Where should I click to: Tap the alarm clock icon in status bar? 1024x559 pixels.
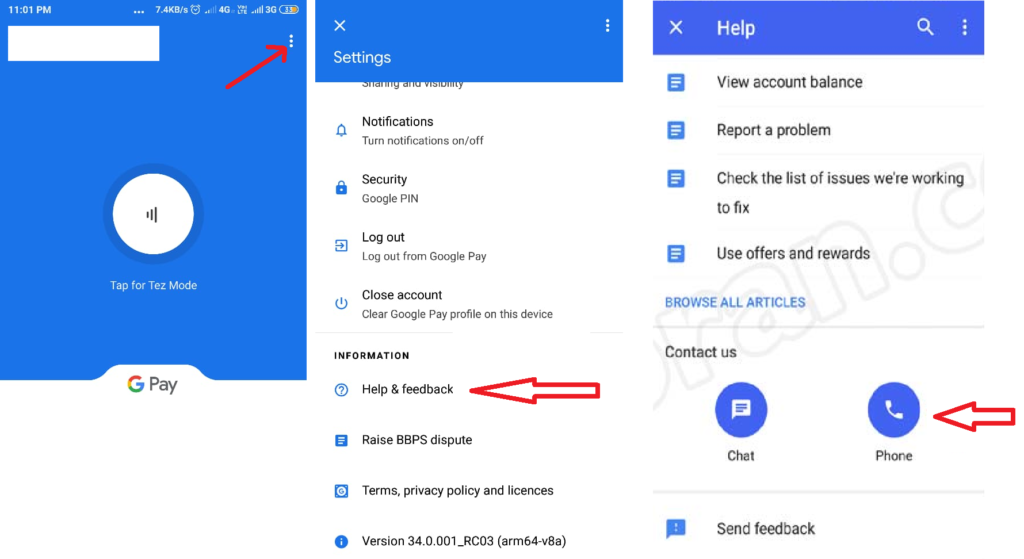195,10
